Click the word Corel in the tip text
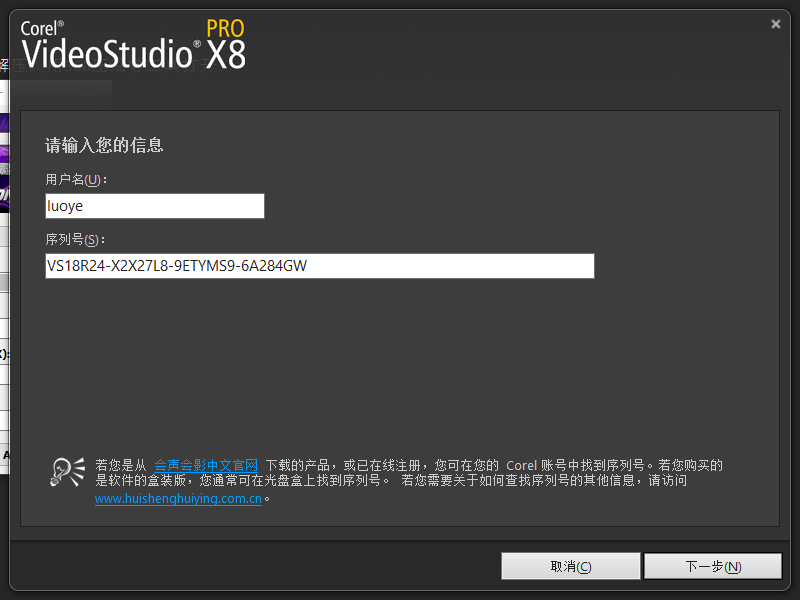Screen dimensions: 800x600 coord(521,465)
